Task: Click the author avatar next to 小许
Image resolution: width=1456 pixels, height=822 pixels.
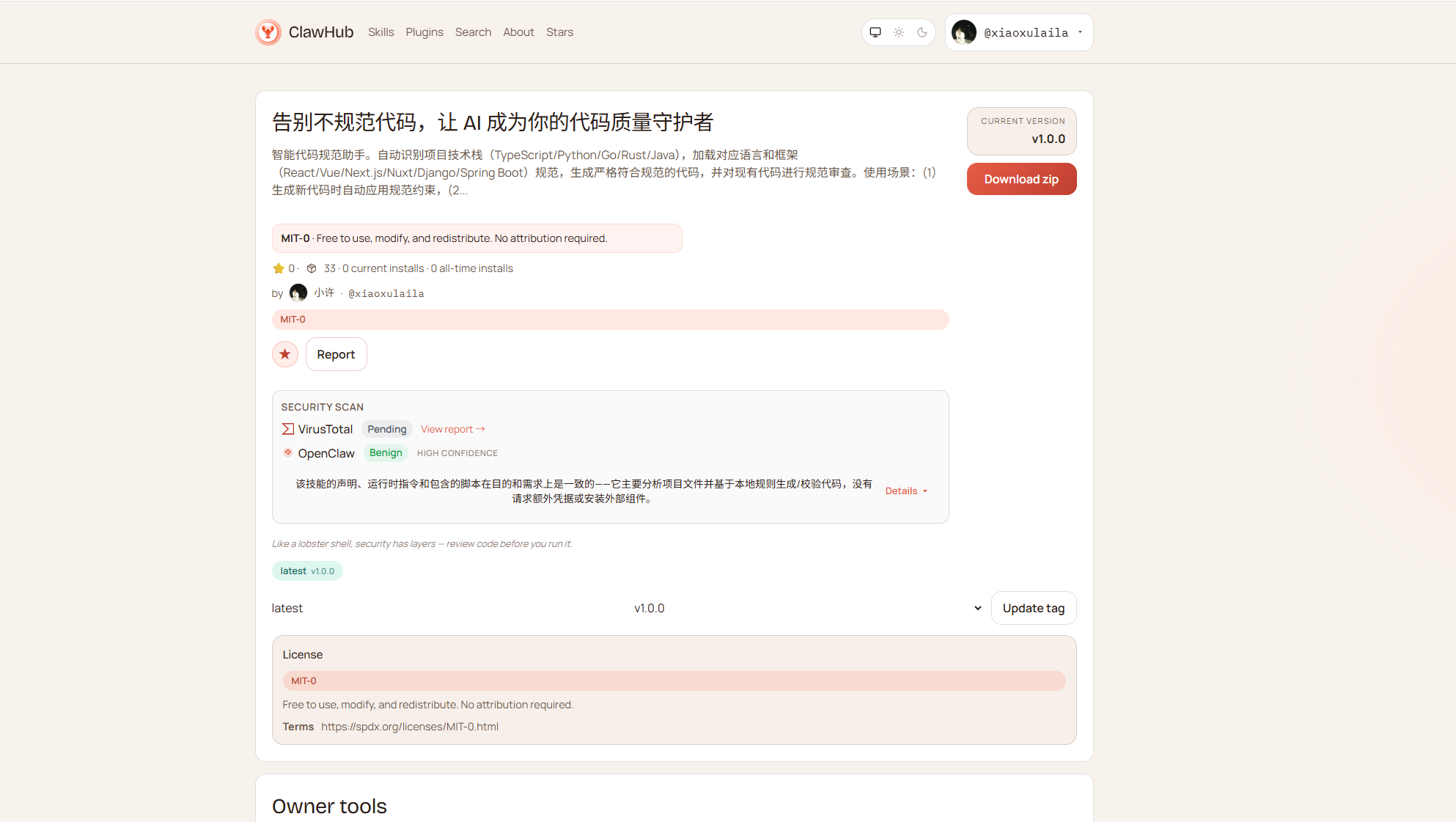Action: pos(298,293)
